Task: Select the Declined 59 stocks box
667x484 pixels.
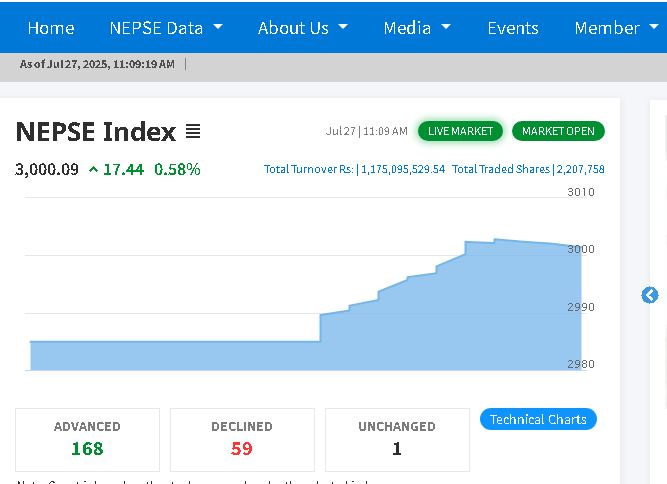Action: pyautogui.click(x=242, y=439)
